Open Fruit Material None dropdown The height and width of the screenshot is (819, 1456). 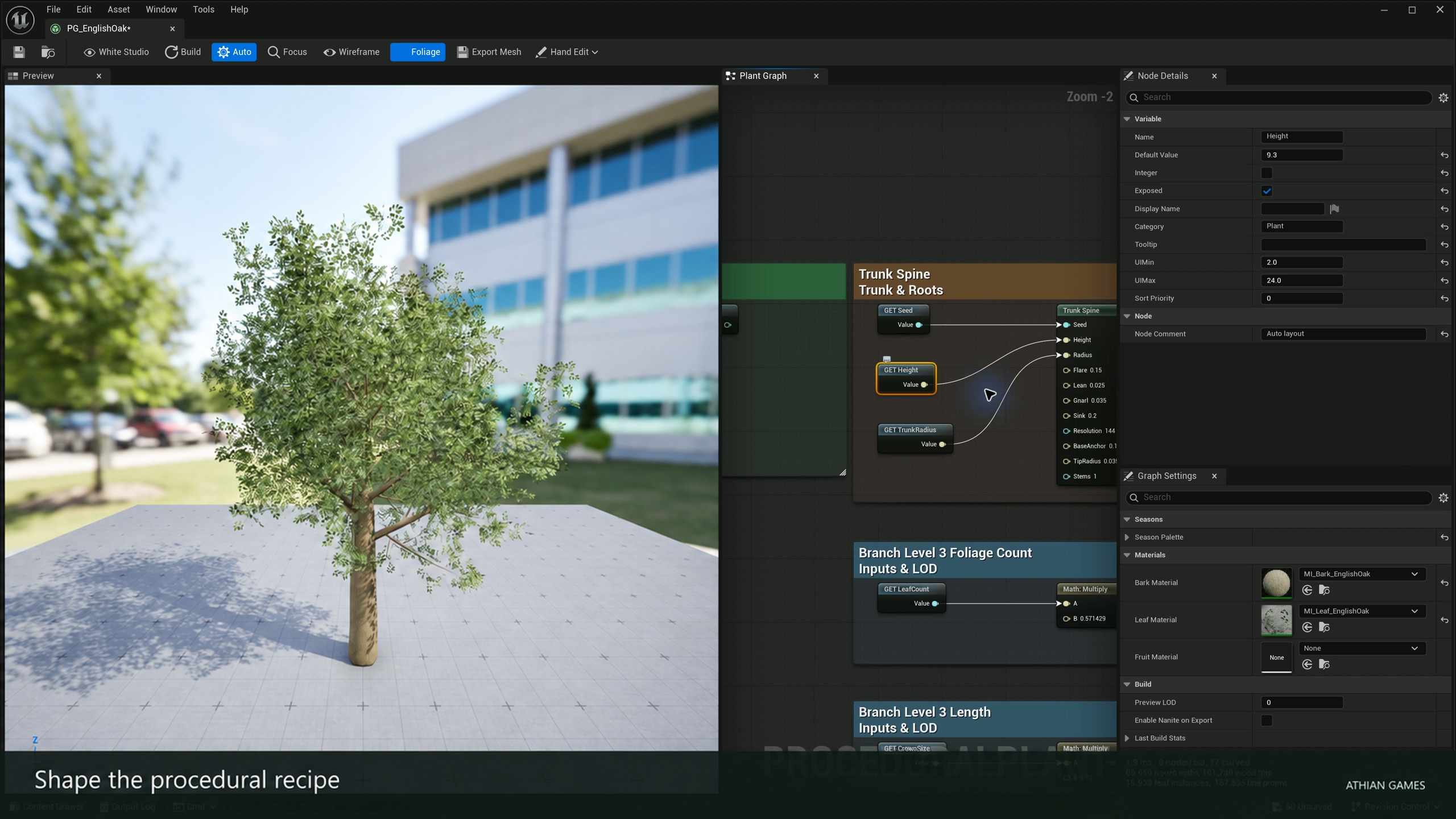(x=1362, y=648)
